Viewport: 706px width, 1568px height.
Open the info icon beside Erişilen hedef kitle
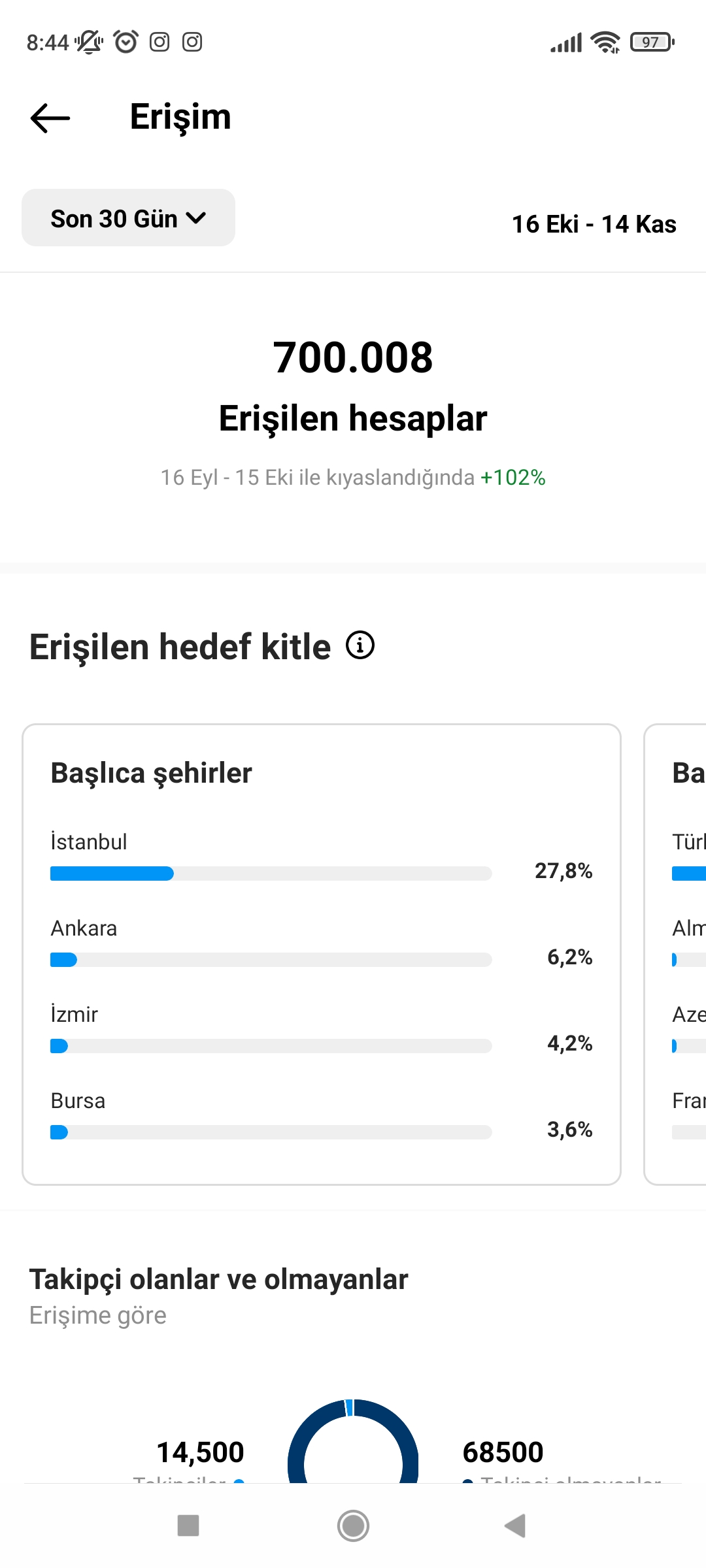360,645
